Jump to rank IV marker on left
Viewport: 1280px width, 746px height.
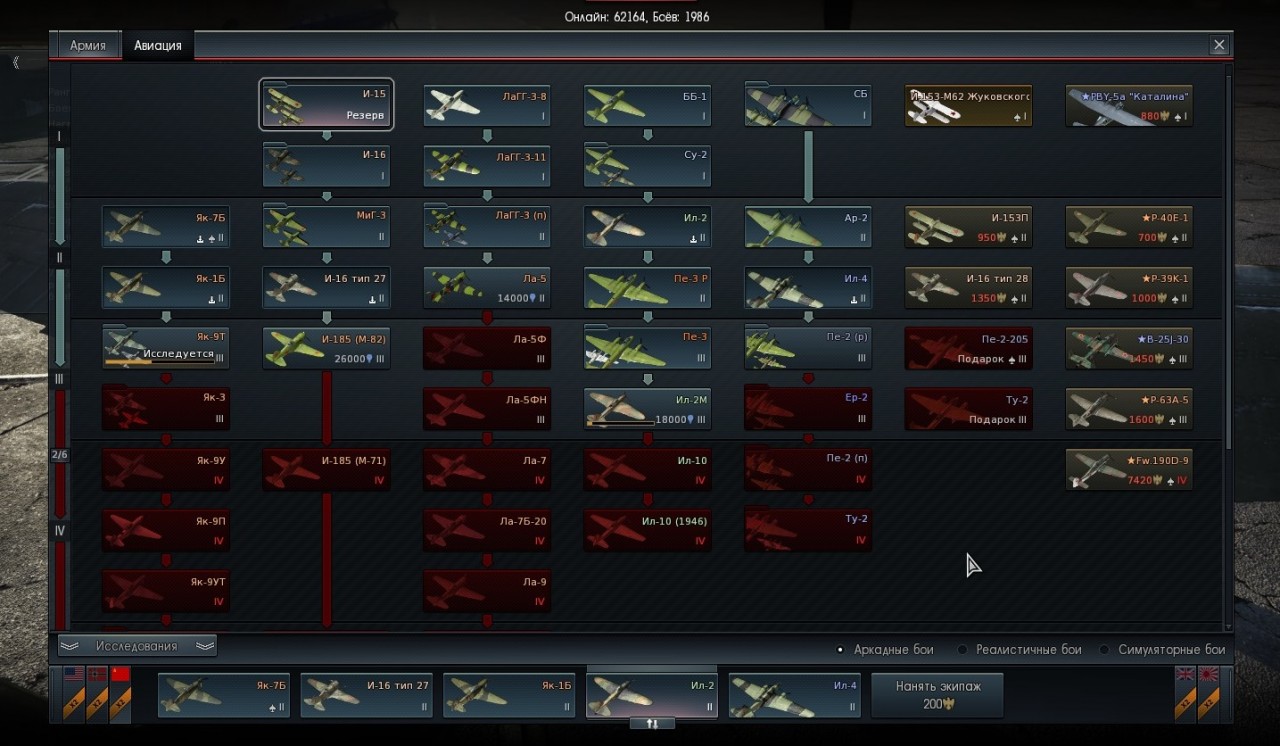(60, 531)
